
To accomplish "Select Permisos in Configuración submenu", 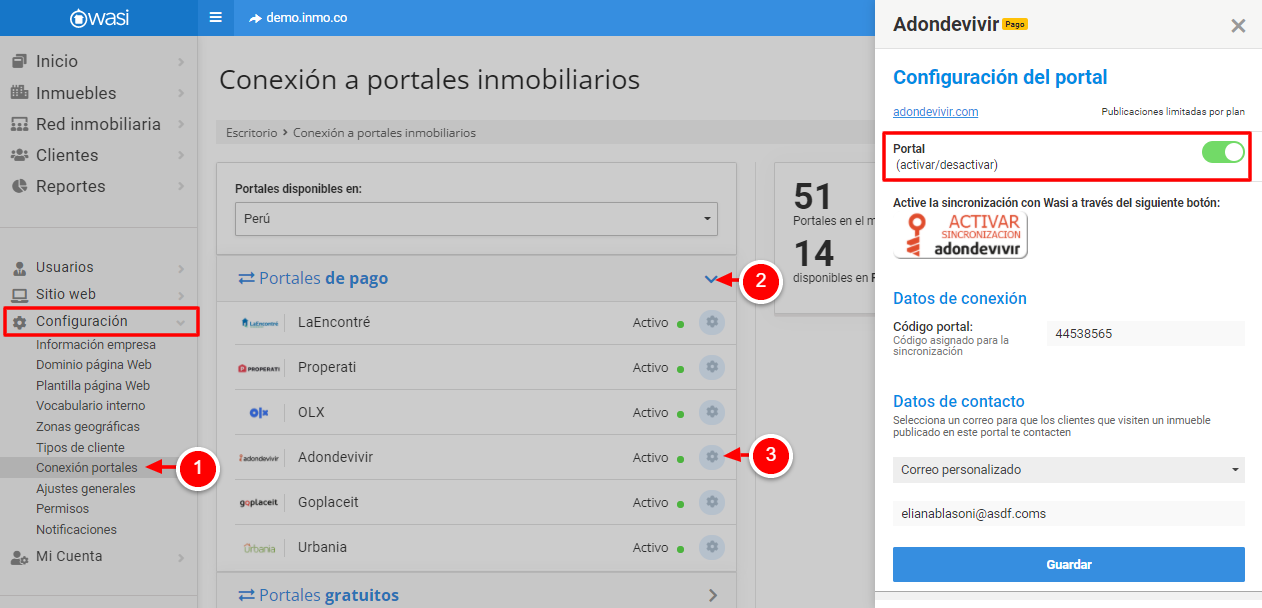I will [x=62, y=509].
